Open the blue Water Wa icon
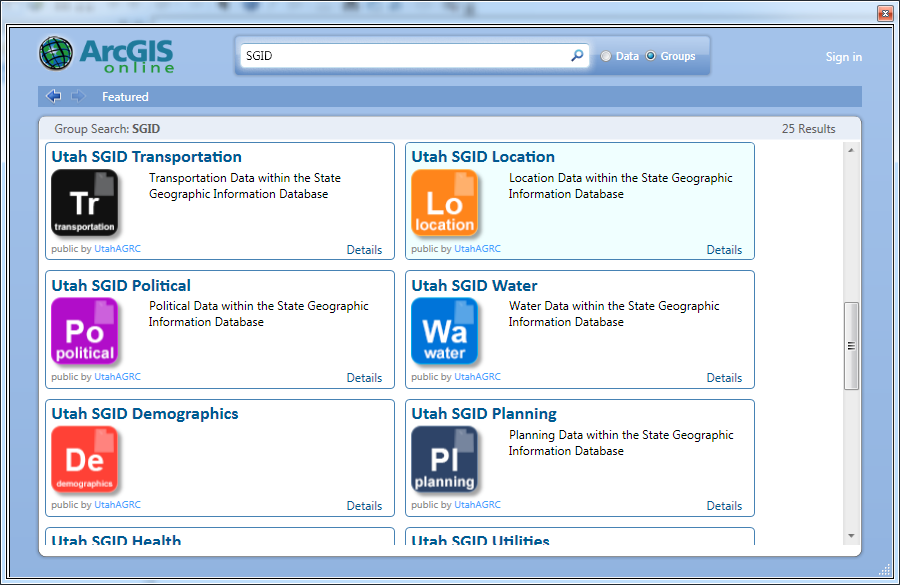 (444, 331)
